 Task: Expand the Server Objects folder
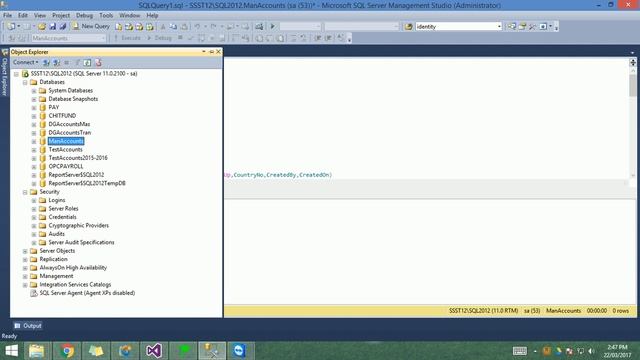coord(25,251)
